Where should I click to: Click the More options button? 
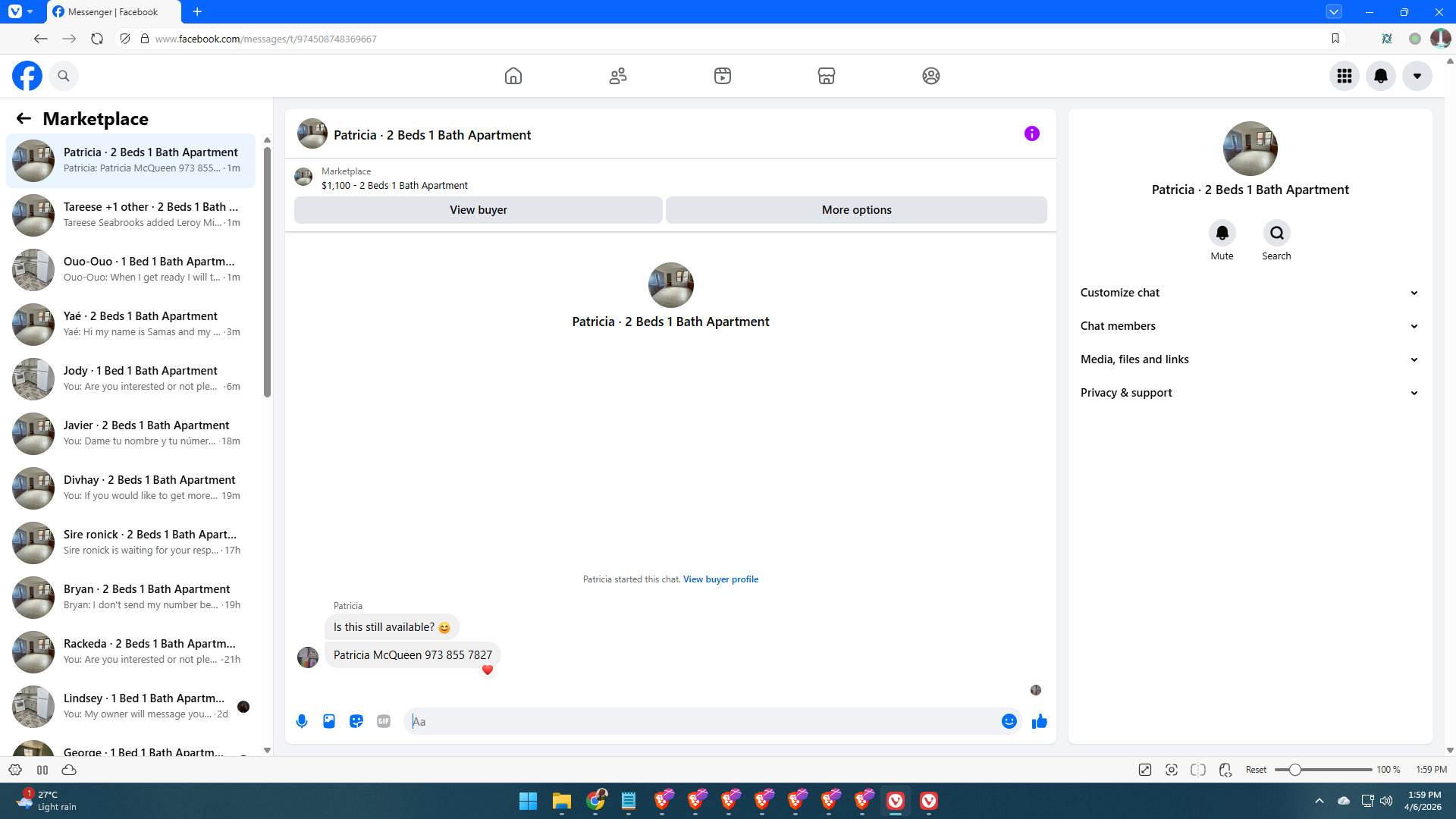(x=857, y=210)
